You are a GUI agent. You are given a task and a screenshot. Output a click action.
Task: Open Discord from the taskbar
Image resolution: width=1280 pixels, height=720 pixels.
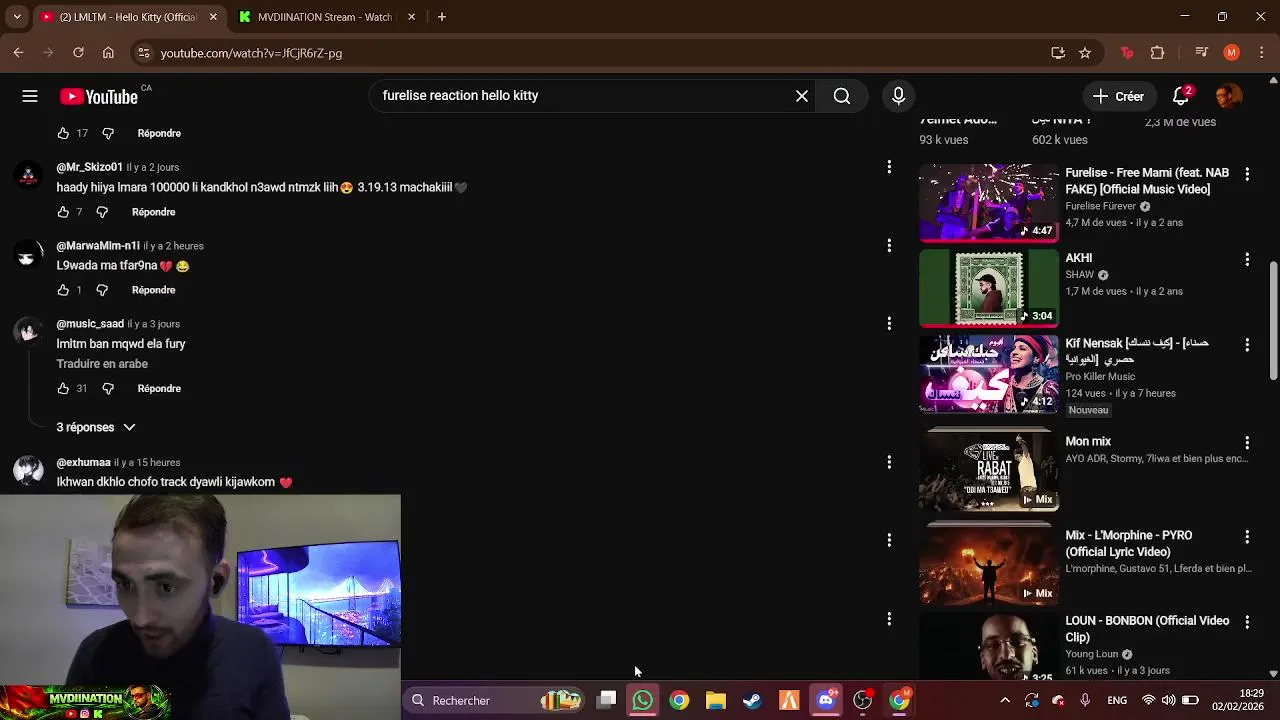click(826, 700)
